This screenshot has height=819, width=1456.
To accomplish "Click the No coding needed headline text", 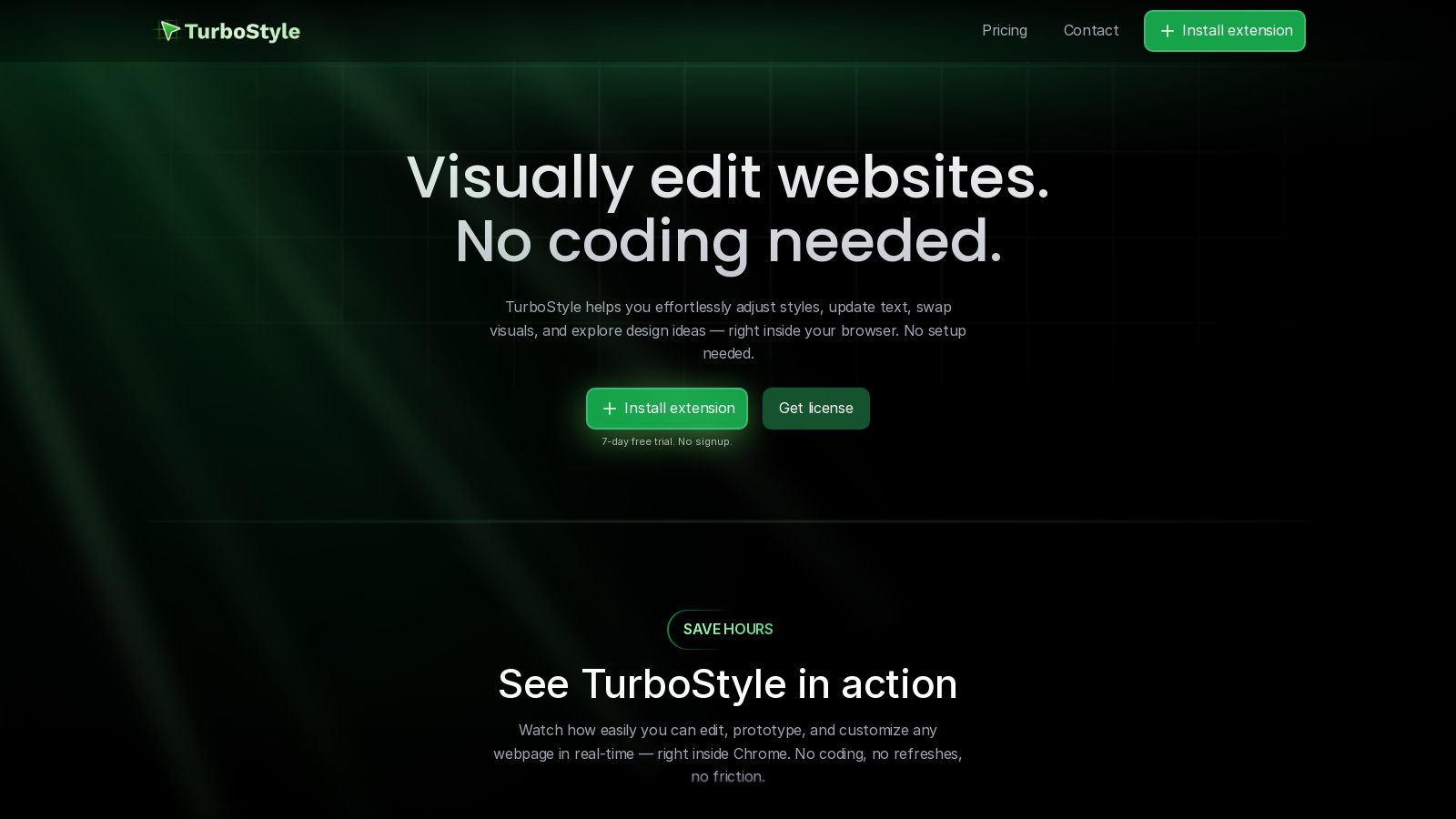I will tap(728, 241).
